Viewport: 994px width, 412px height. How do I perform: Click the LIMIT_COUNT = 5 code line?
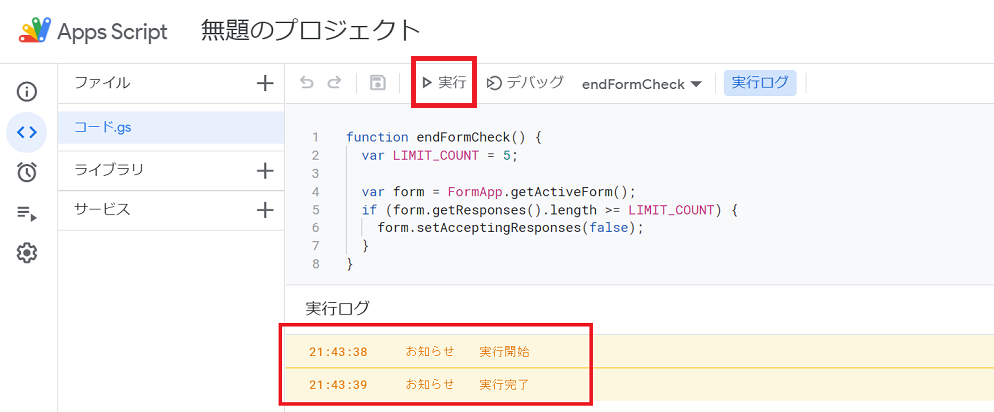(x=440, y=155)
